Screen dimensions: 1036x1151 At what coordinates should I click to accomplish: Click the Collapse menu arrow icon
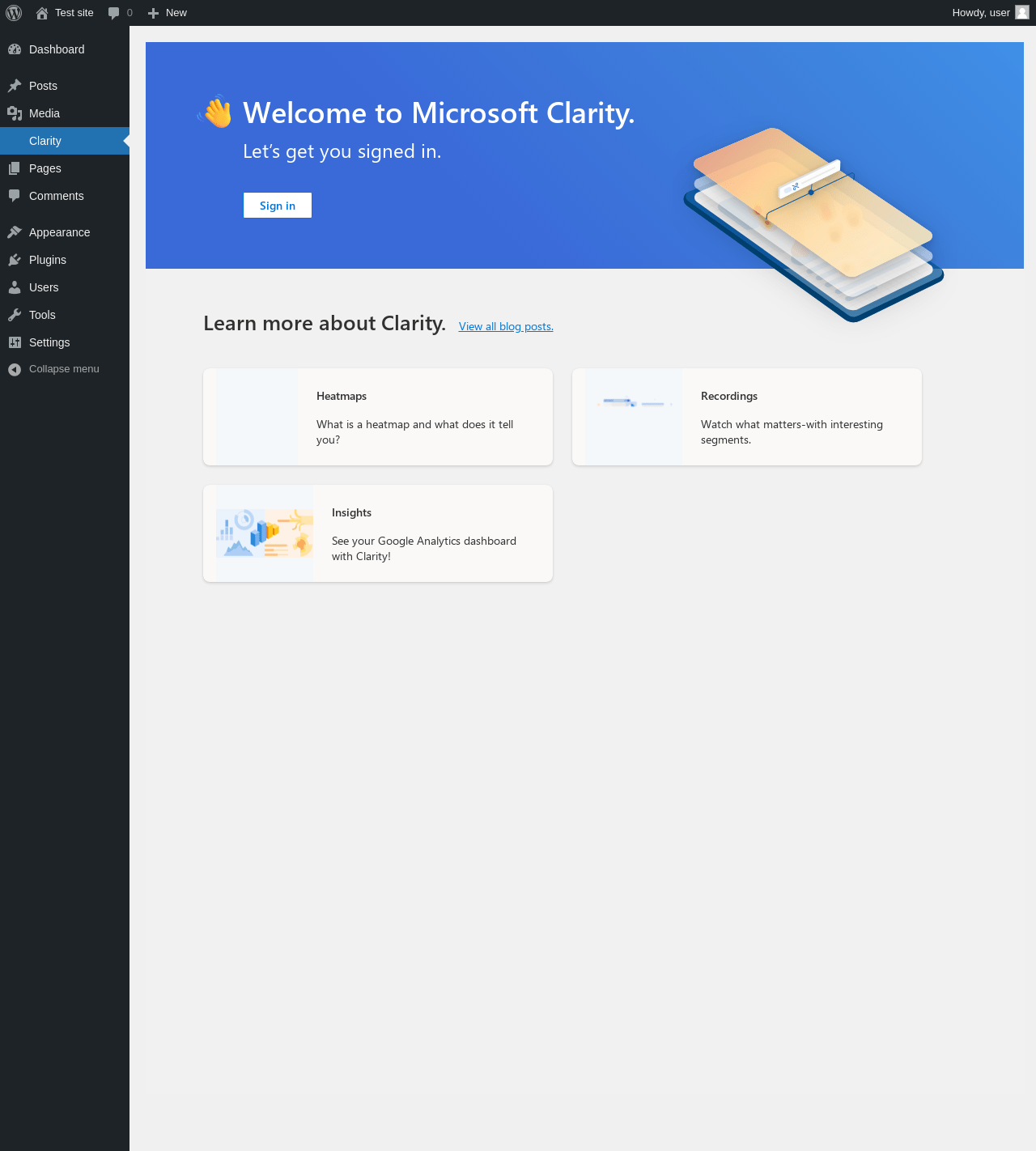coord(15,369)
